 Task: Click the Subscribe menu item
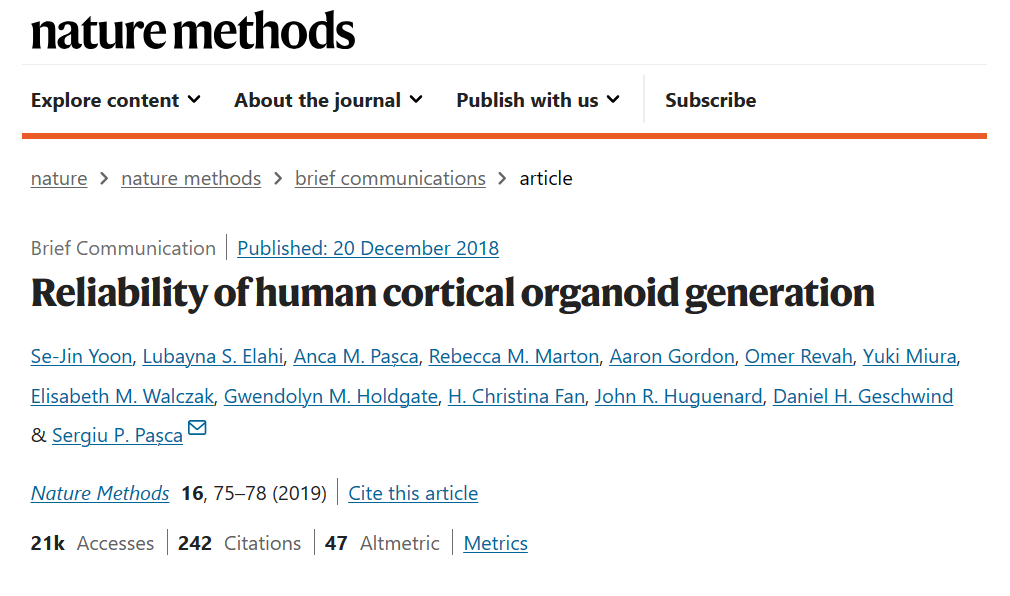click(x=710, y=100)
